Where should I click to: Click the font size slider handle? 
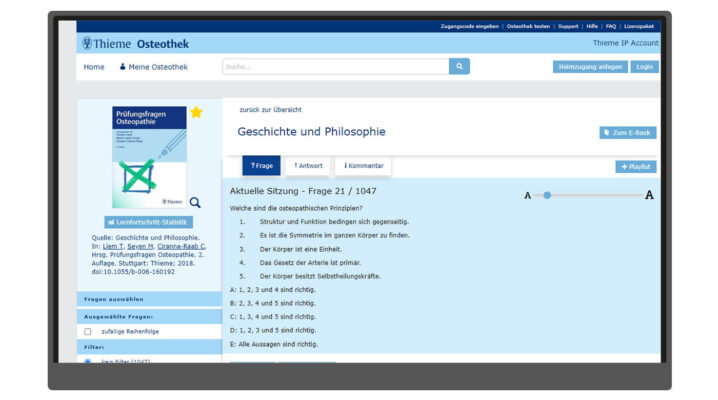(547, 195)
